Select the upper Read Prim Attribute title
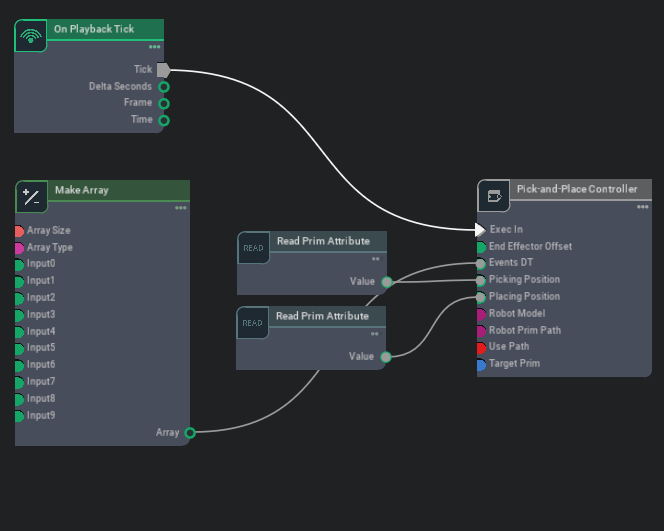 [323, 241]
